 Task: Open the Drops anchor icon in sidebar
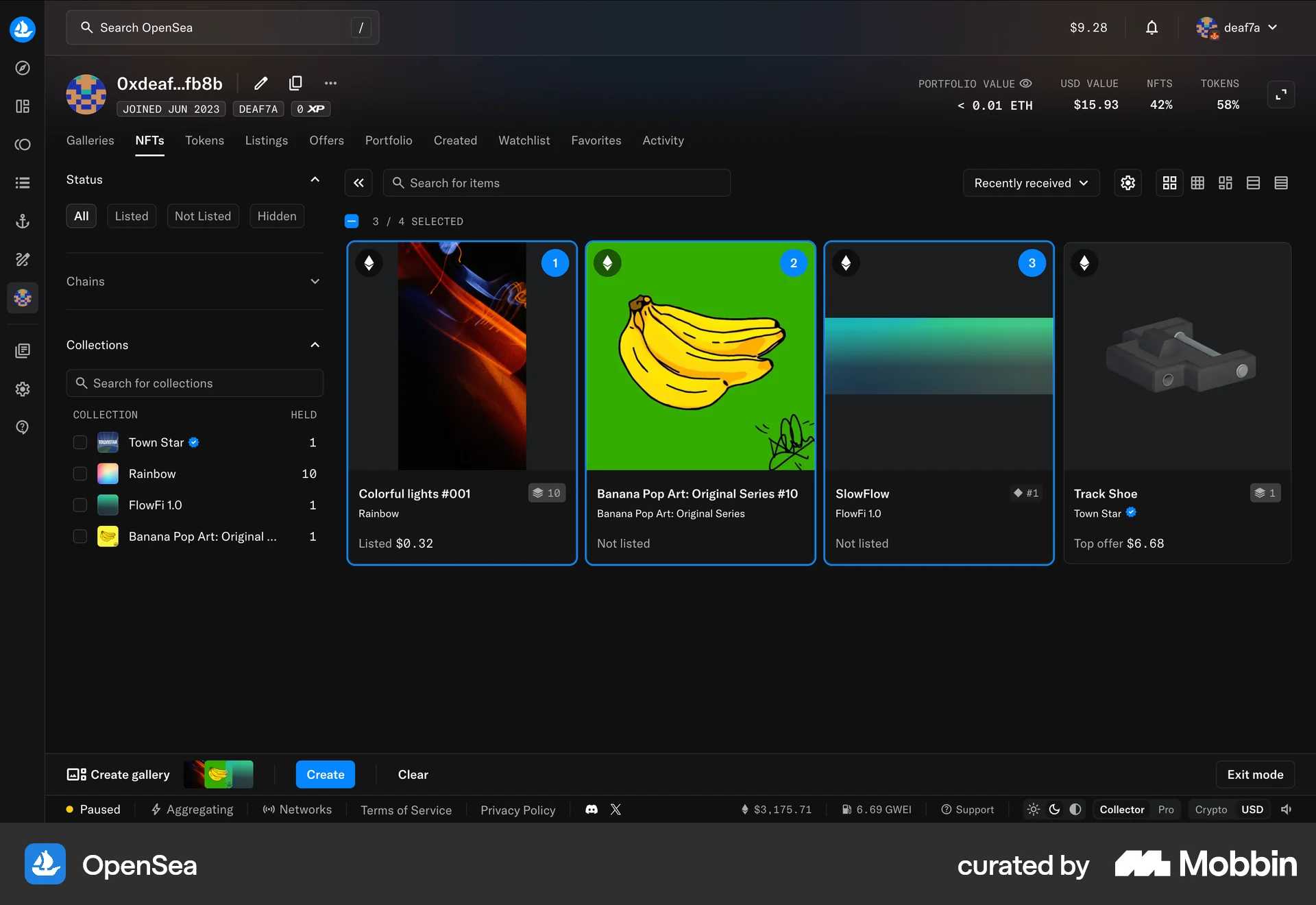[23, 221]
